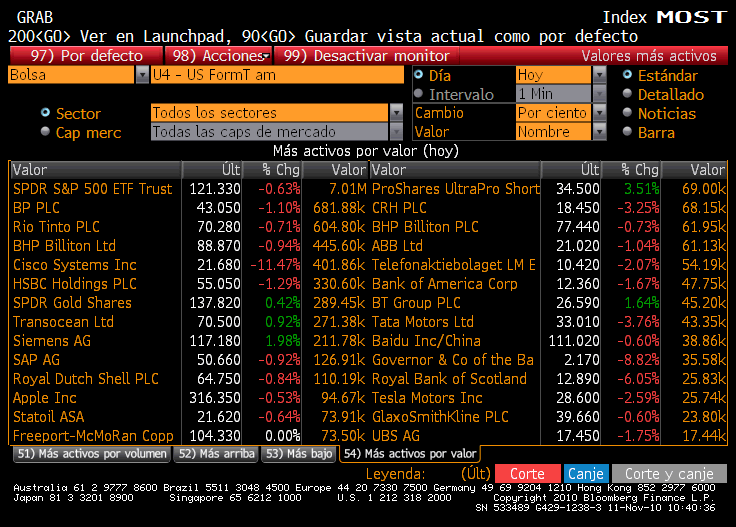Click Tesla Motors Inc
Image resolution: width=736 pixels, height=527 pixels.
[x=427, y=398]
